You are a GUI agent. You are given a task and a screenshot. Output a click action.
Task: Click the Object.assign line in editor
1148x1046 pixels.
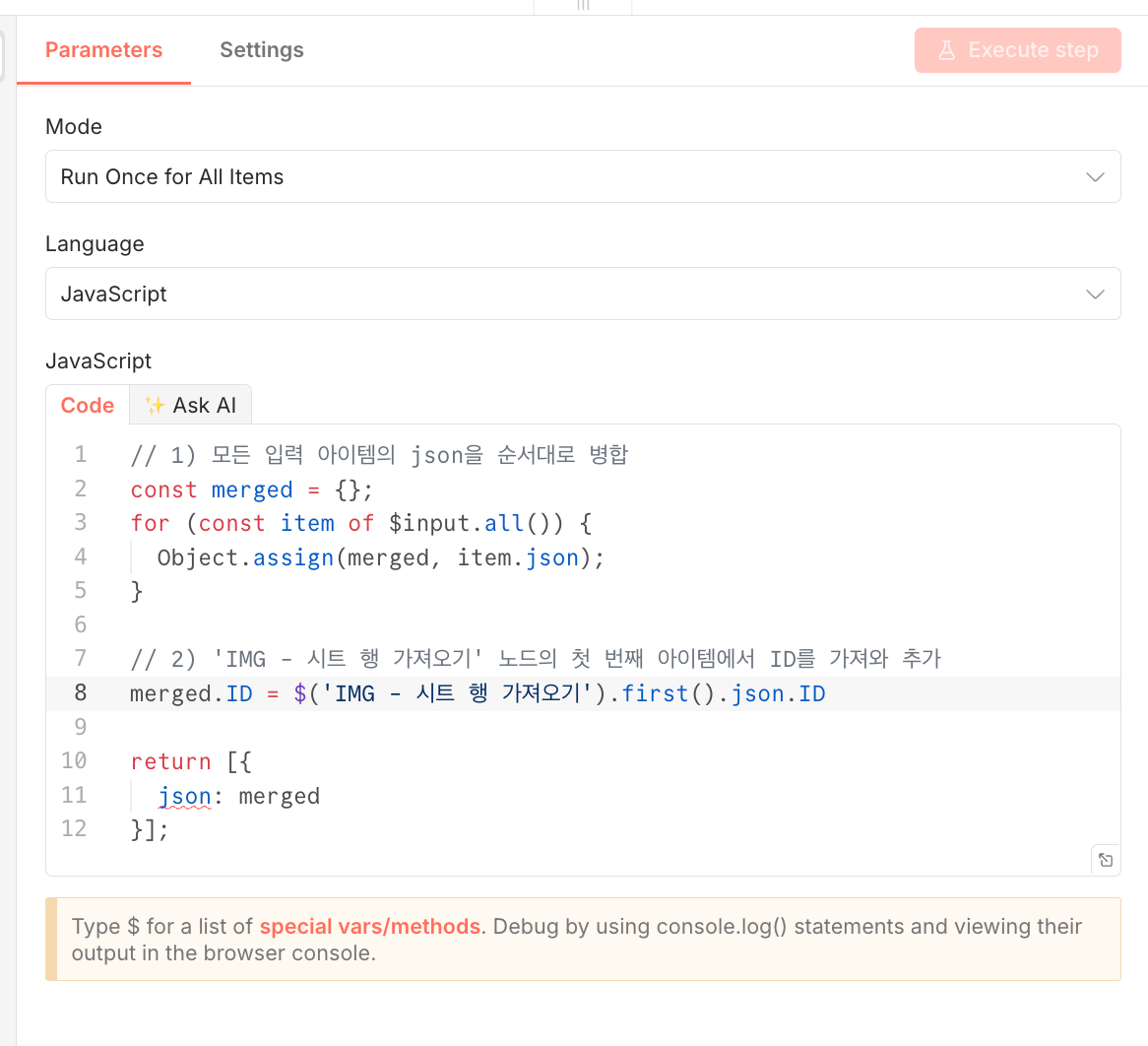coord(380,557)
